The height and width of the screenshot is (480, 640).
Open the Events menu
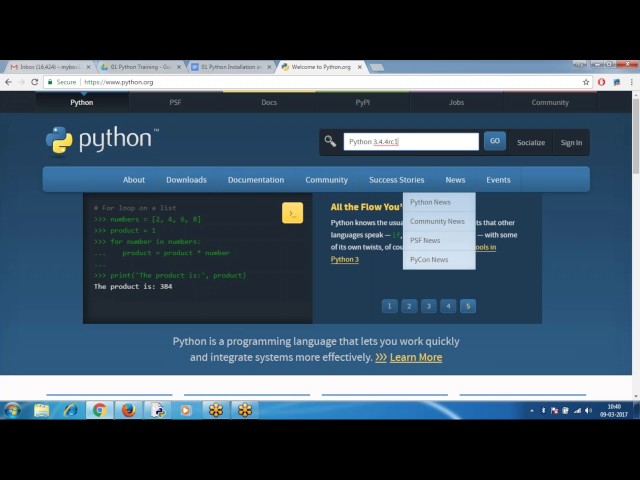498,180
